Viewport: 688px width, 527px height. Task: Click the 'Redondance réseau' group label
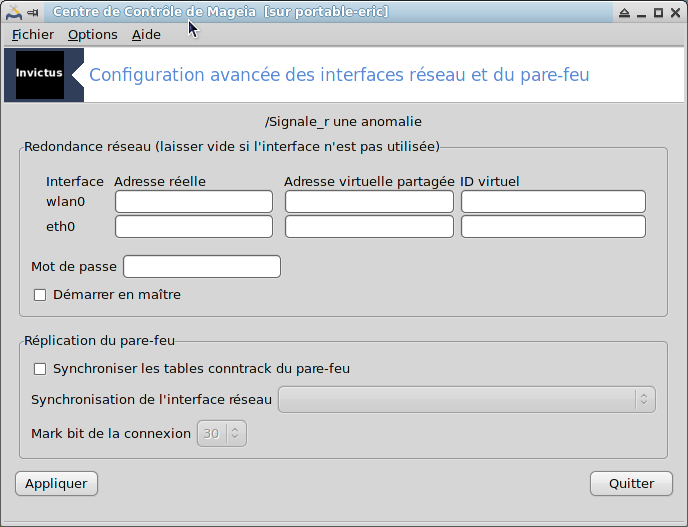point(232,146)
